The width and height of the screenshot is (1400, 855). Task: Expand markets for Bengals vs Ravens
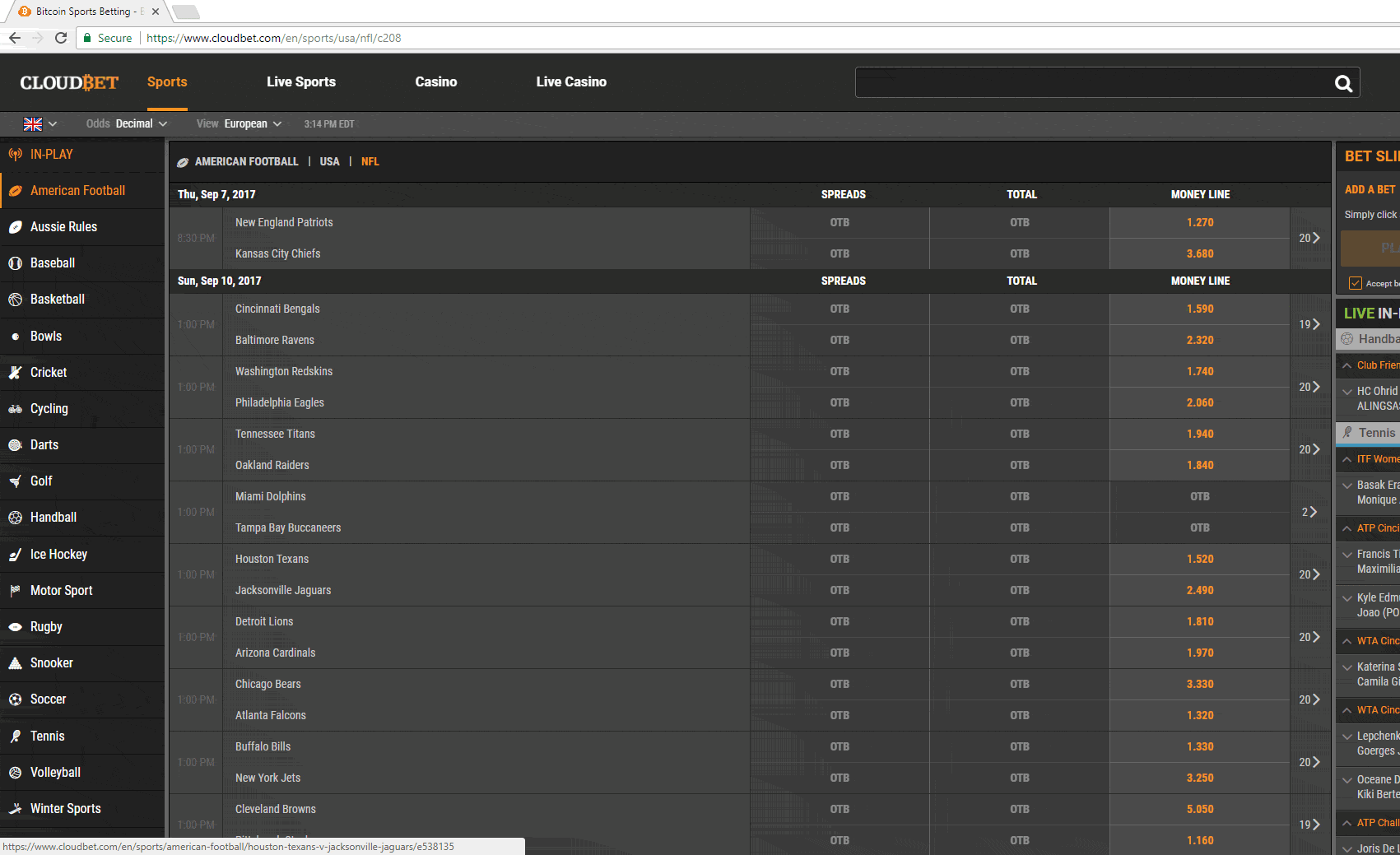(x=1309, y=324)
